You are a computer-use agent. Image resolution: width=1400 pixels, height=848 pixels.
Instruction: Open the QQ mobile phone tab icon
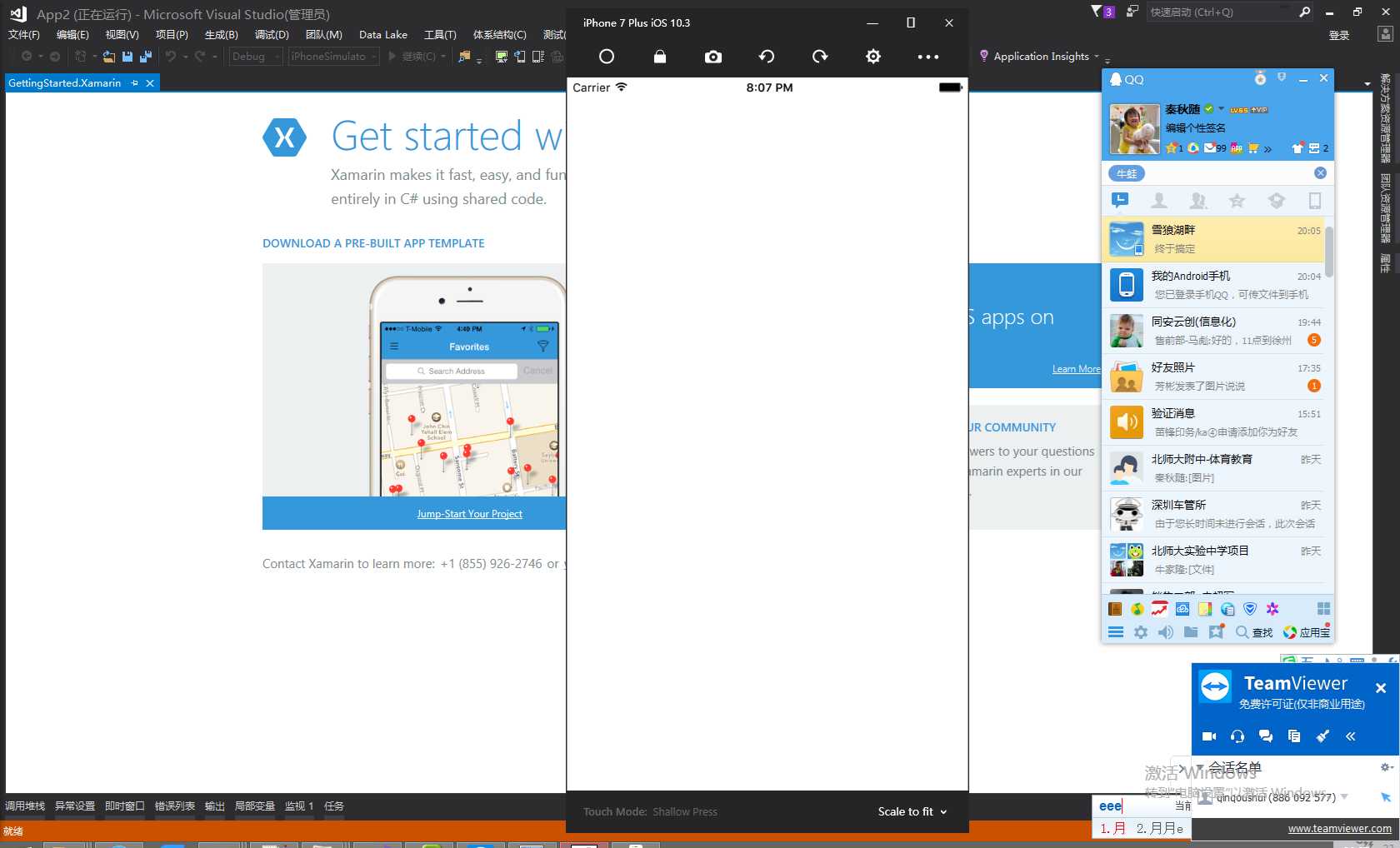tap(1314, 200)
